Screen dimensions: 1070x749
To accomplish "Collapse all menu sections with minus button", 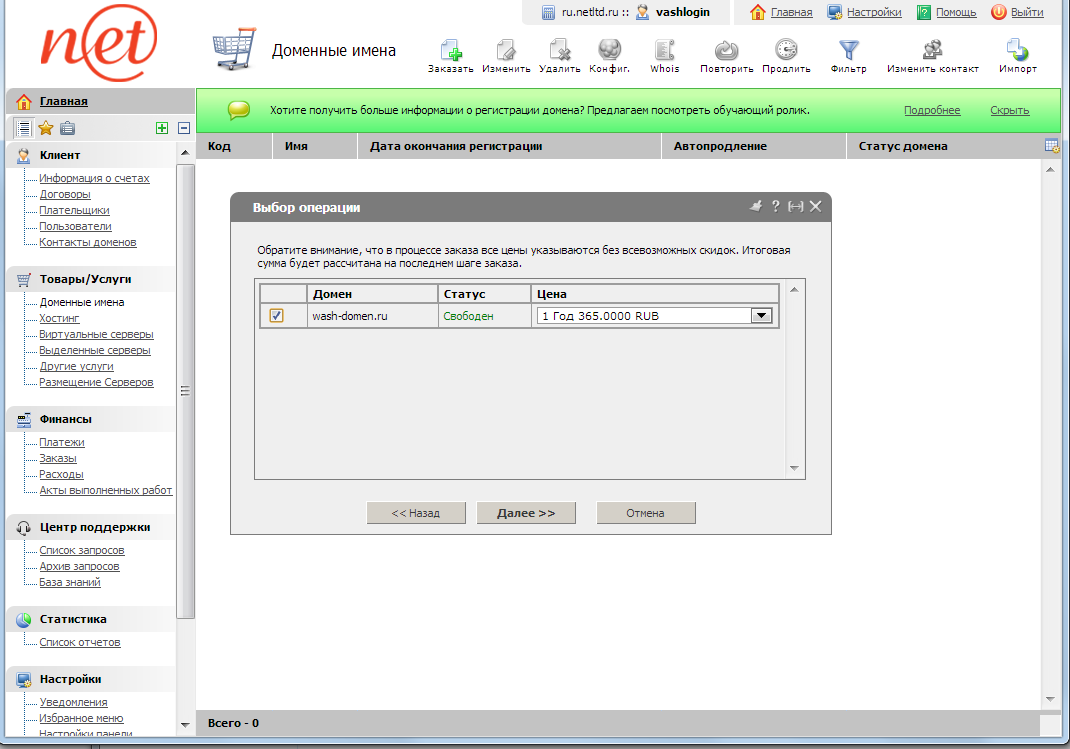I will point(184,128).
